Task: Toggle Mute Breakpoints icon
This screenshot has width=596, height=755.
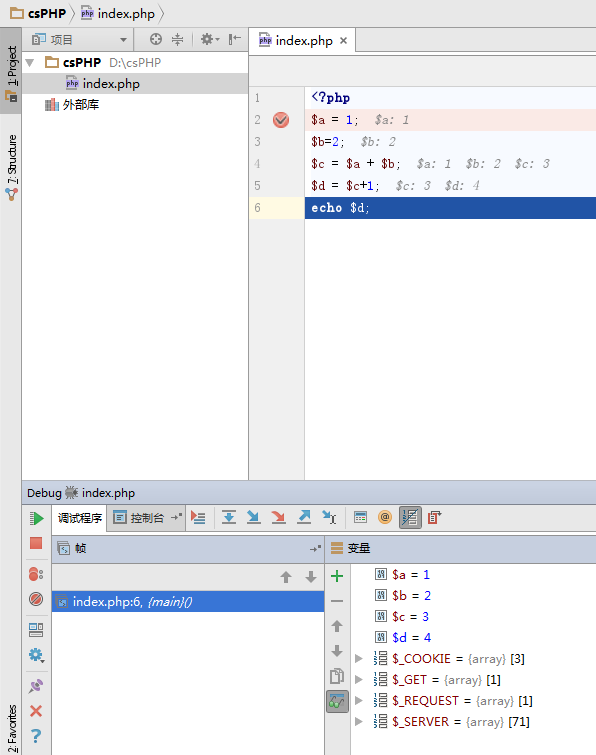Action: click(x=36, y=599)
